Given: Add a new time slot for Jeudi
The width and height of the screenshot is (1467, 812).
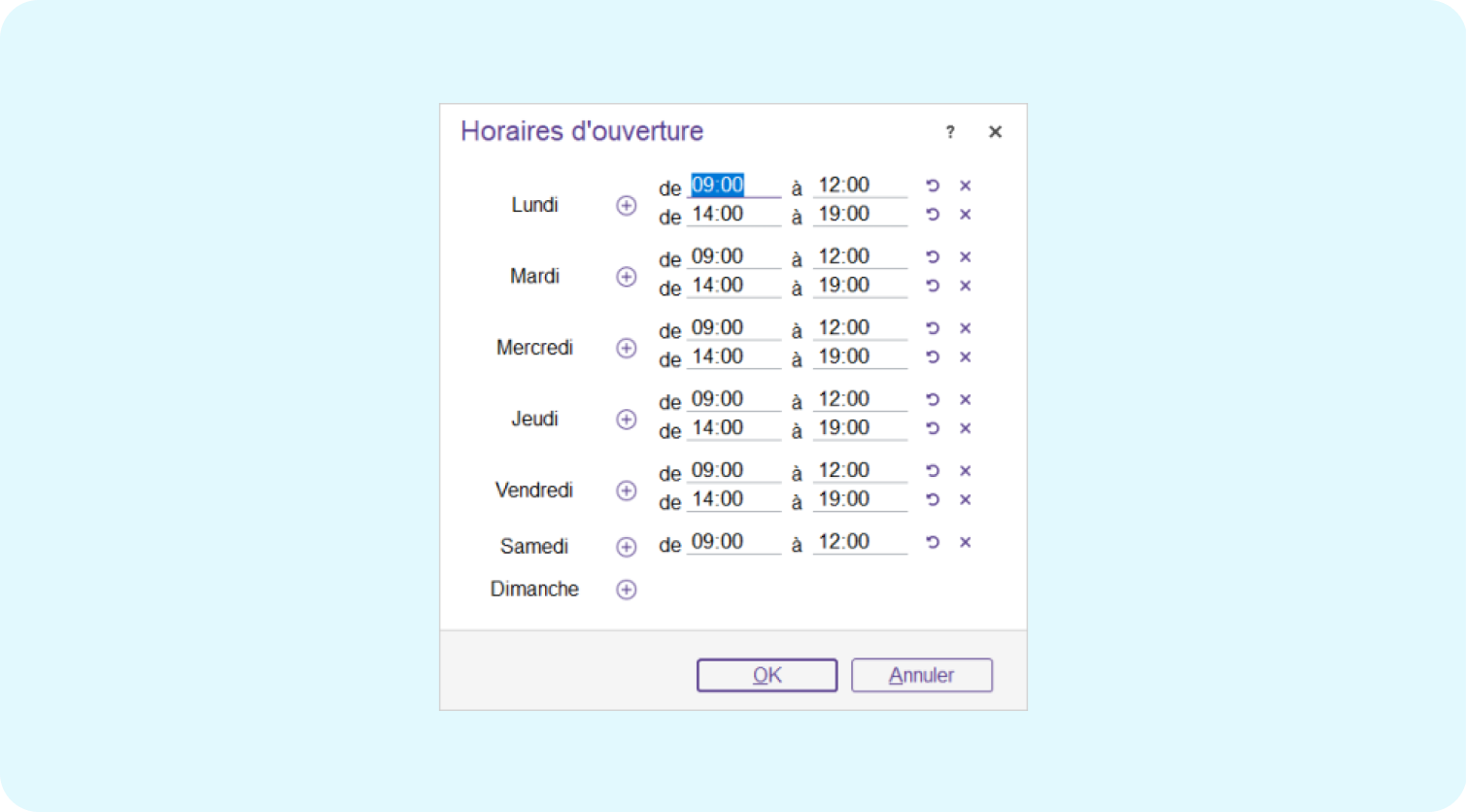Looking at the screenshot, I should pyautogui.click(x=627, y=420).
